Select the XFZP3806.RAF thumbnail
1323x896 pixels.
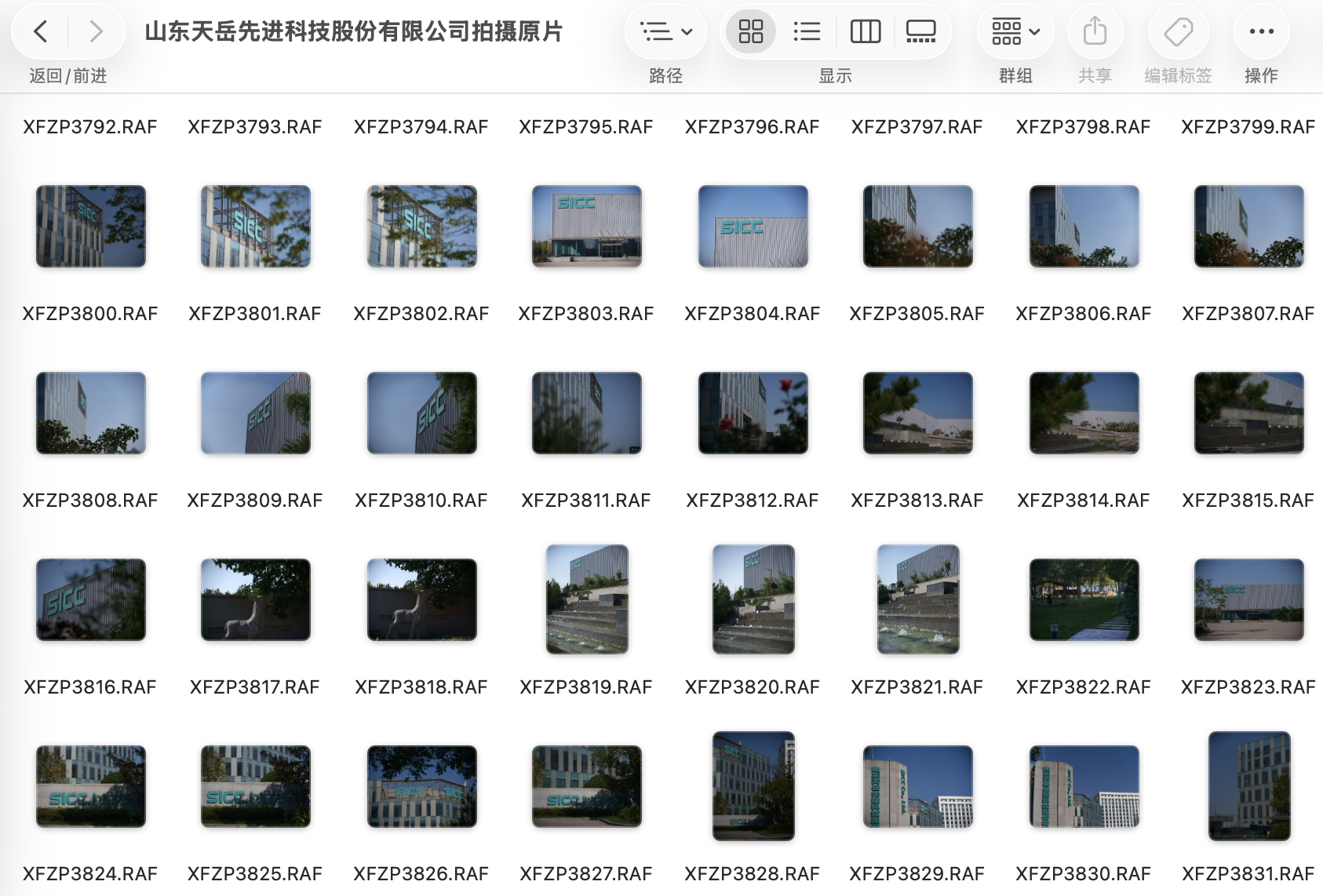[x=1084, y=227]
